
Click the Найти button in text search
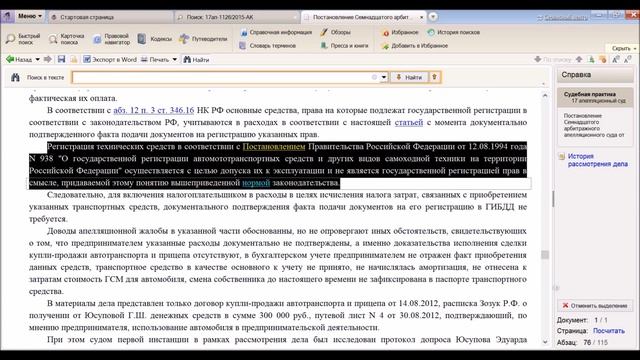pyautogui.click(x=409, y=77)
